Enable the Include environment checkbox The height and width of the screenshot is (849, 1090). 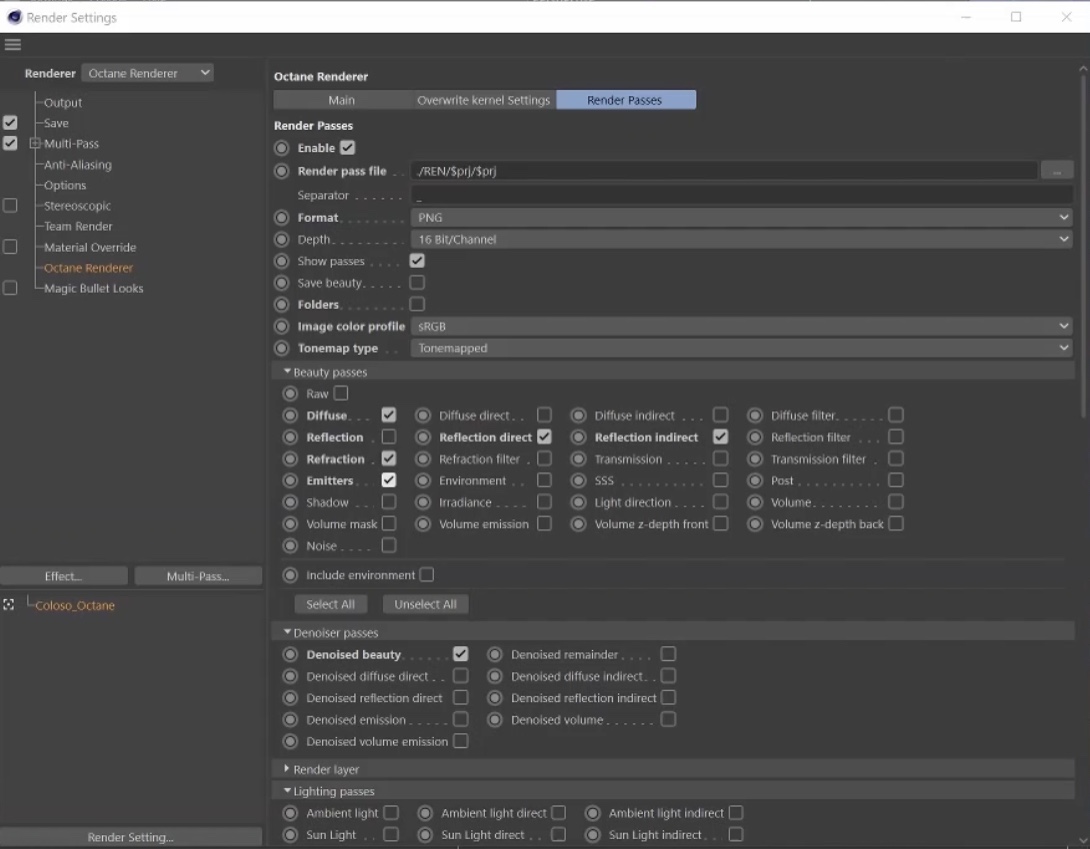[x=427, y=574]
